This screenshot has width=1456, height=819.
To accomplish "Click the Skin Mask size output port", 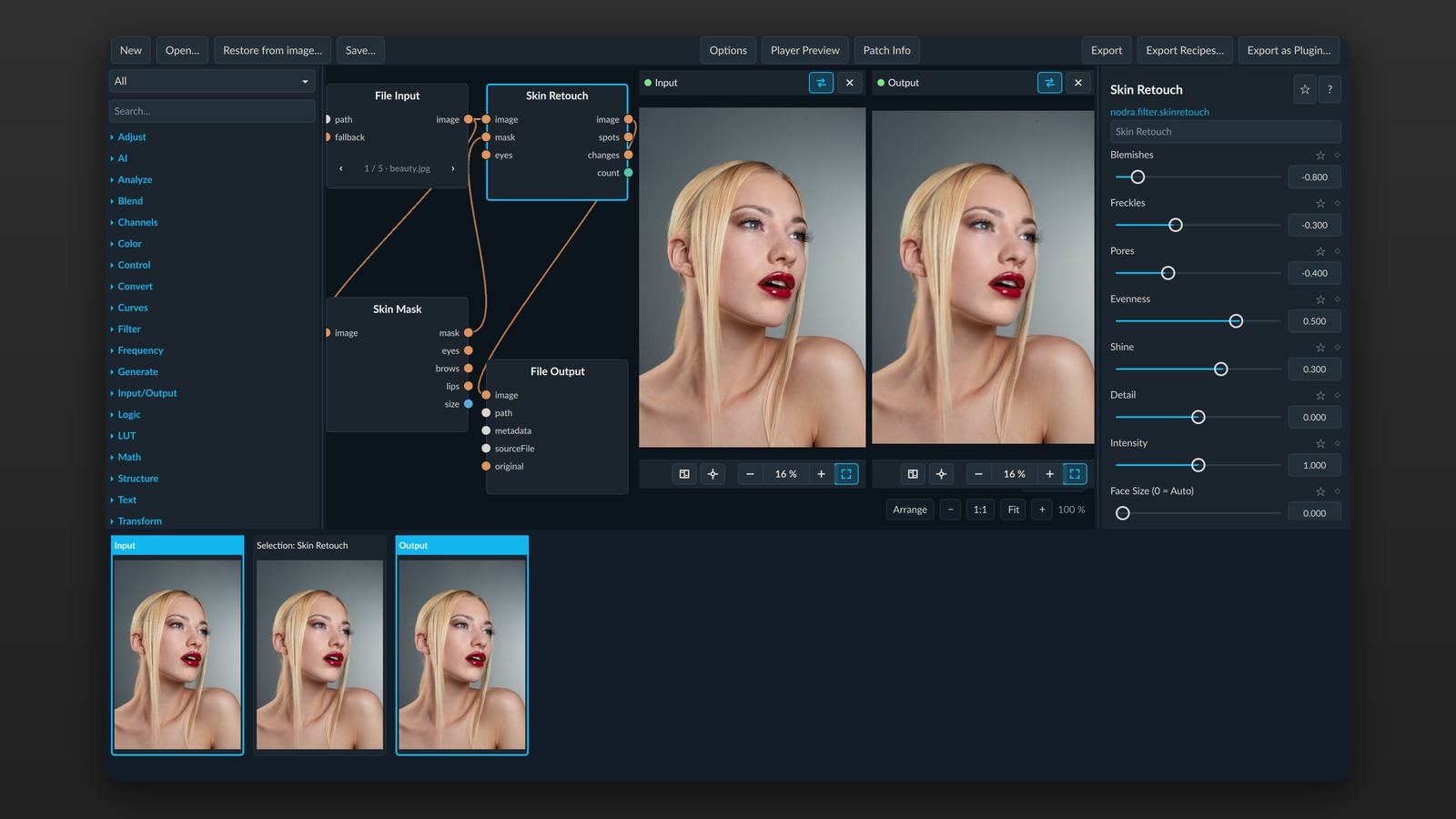I will (468, 404).
